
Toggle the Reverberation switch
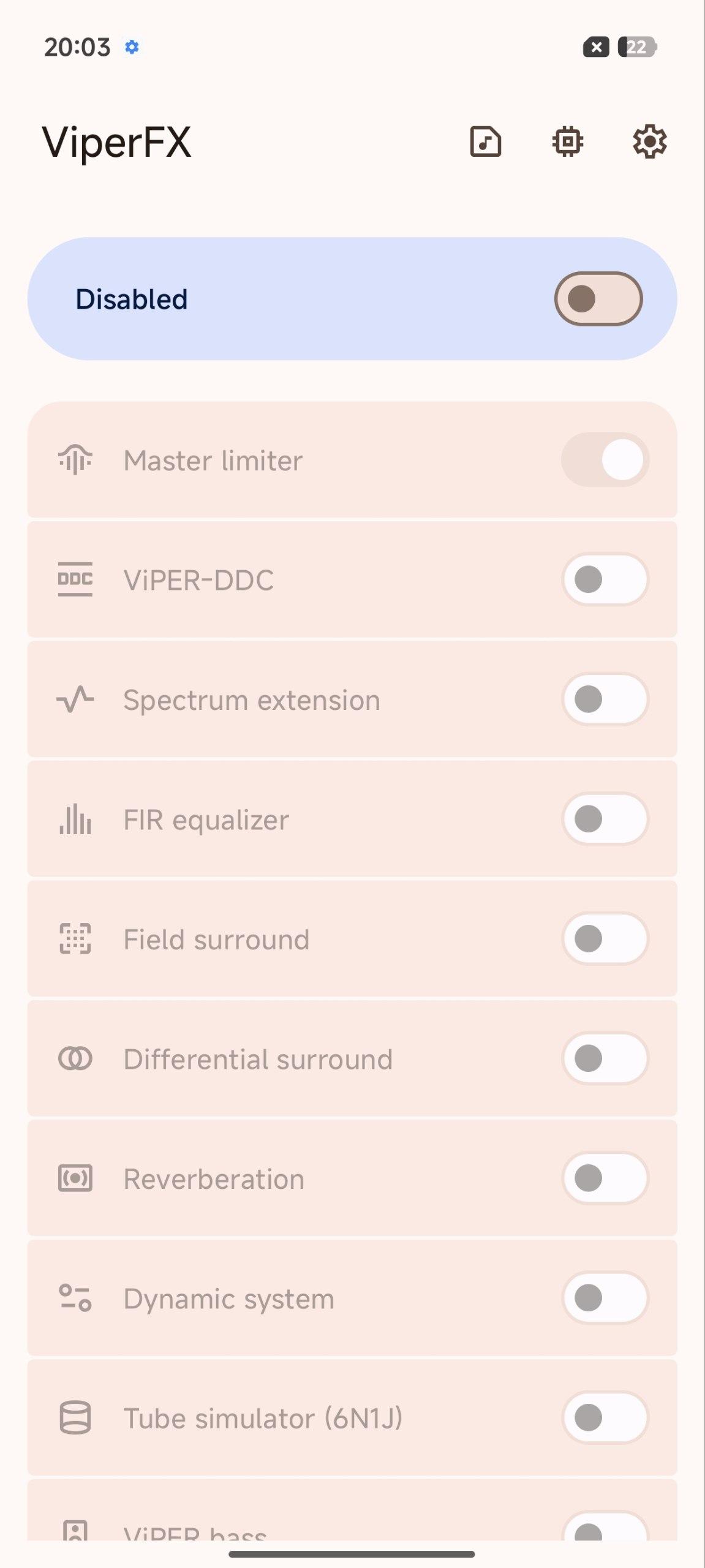pyautogui.click(x=605, y=1178)
